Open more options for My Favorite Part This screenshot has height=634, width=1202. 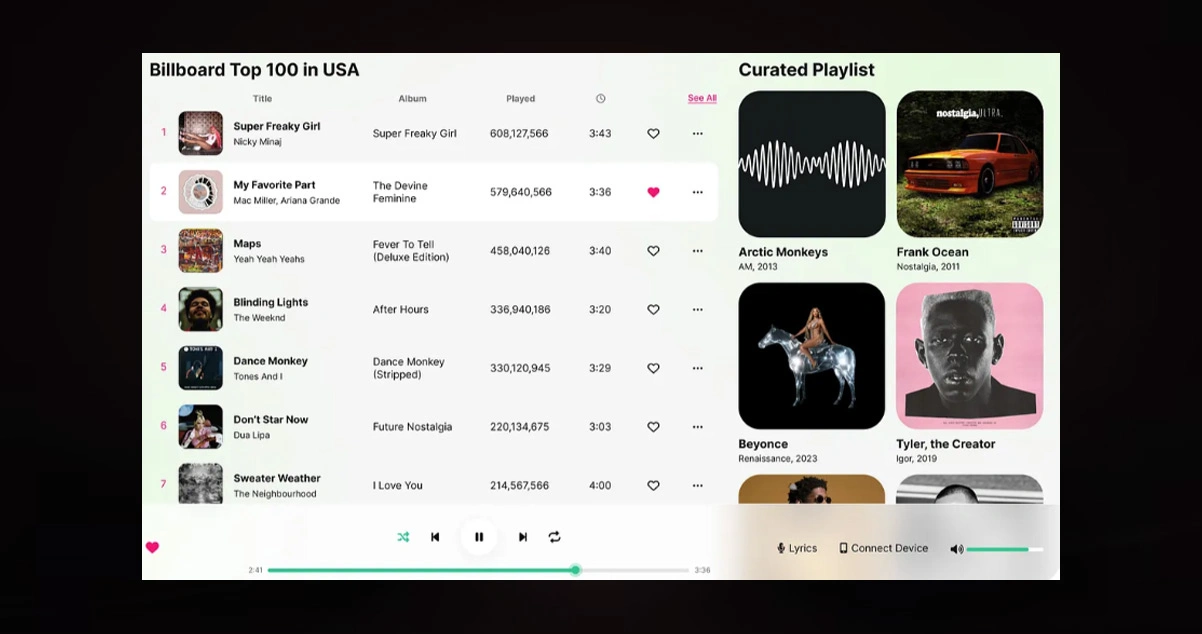click(x=697, y=192)
